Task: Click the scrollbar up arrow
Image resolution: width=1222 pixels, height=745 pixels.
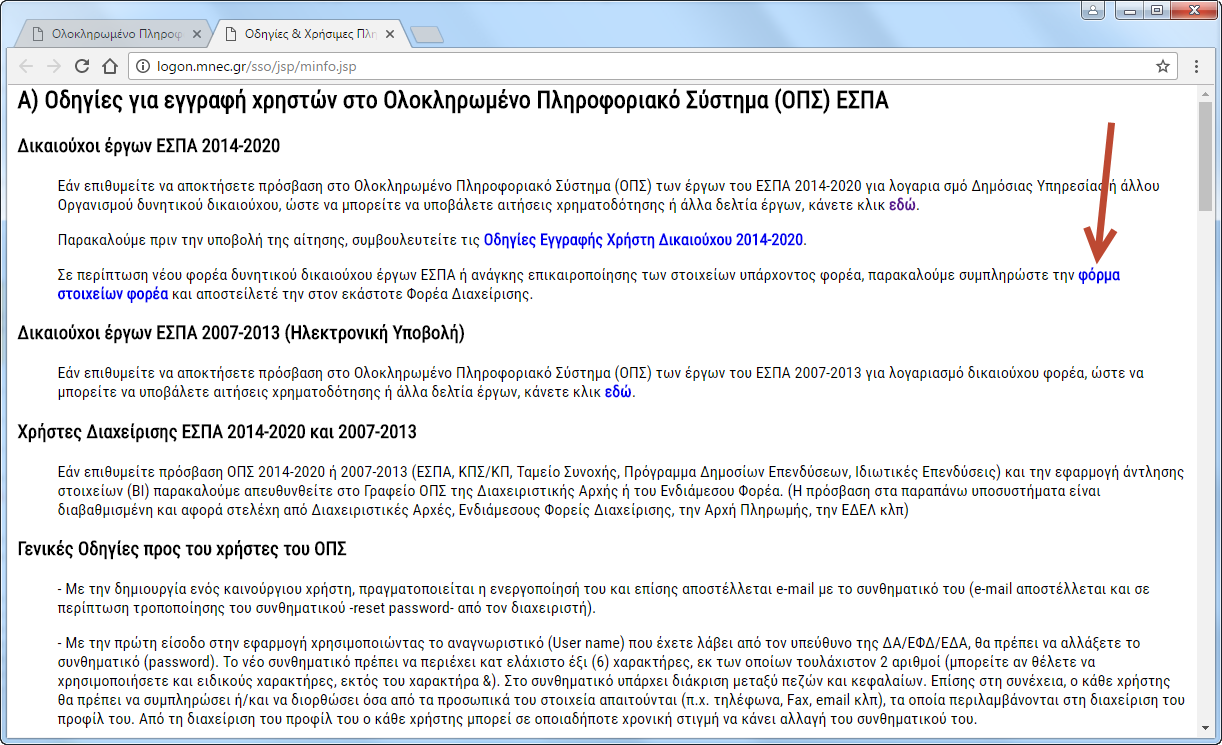Action: (x=1204, y=93)
